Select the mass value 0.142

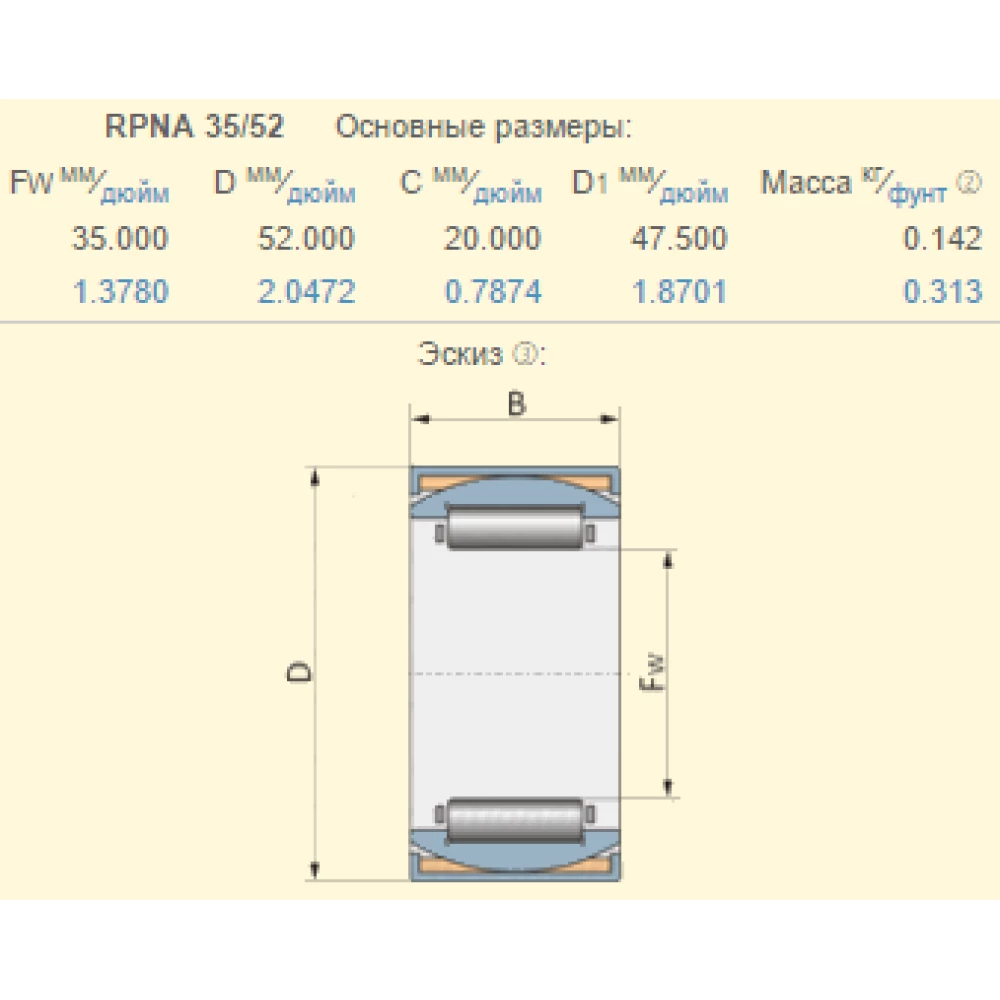943,239
